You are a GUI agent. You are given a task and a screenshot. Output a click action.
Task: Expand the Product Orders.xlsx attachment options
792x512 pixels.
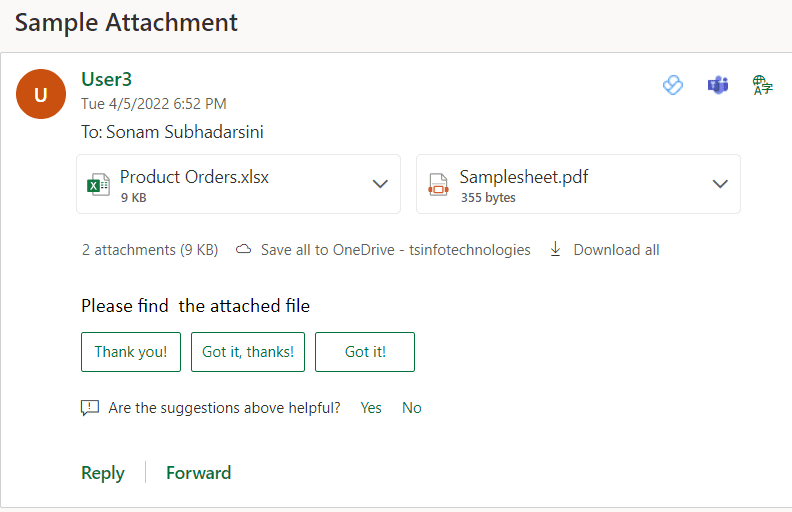point(380,184)
